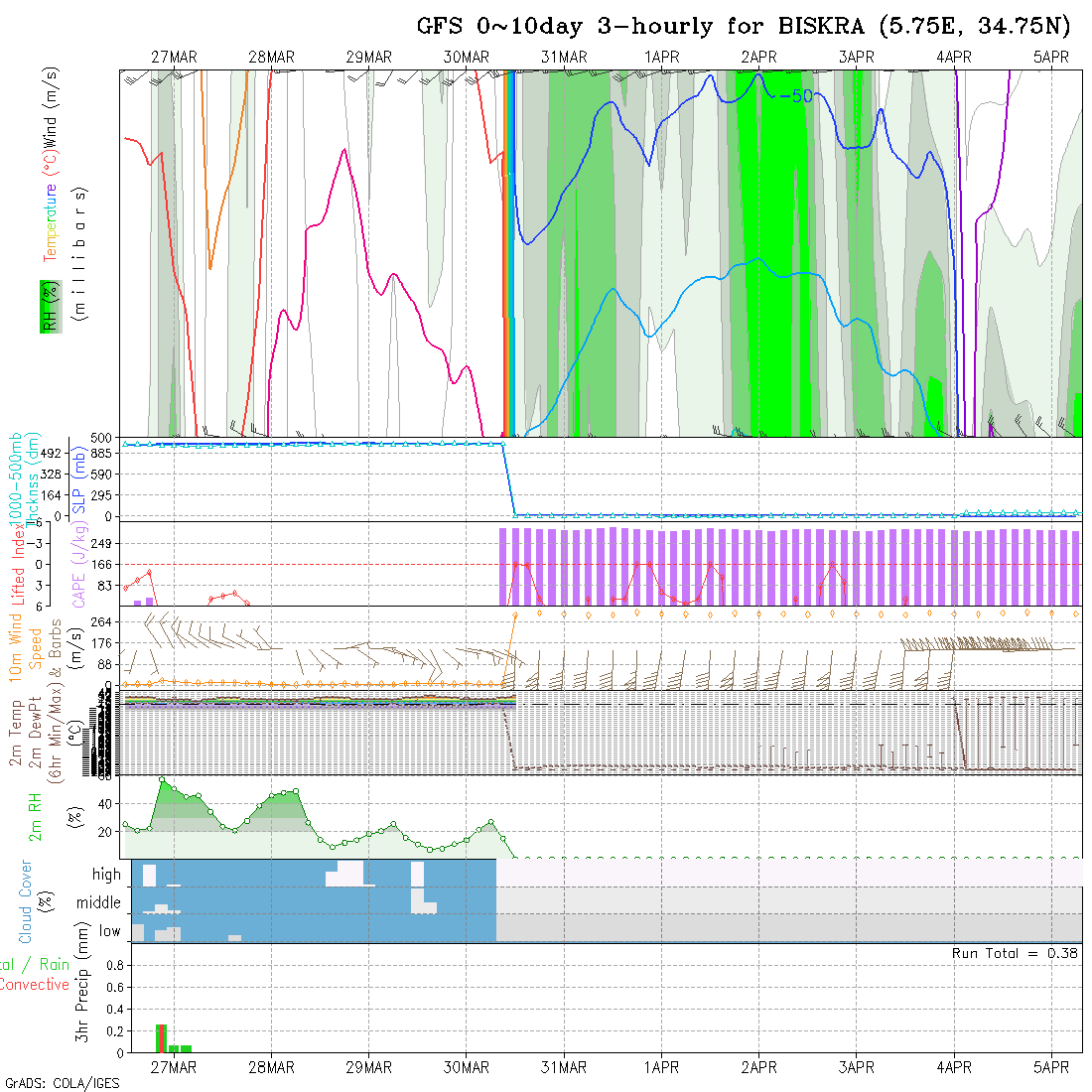
Task: Select 31MAR on the bottom date axis
Action: click(564, 1067)
